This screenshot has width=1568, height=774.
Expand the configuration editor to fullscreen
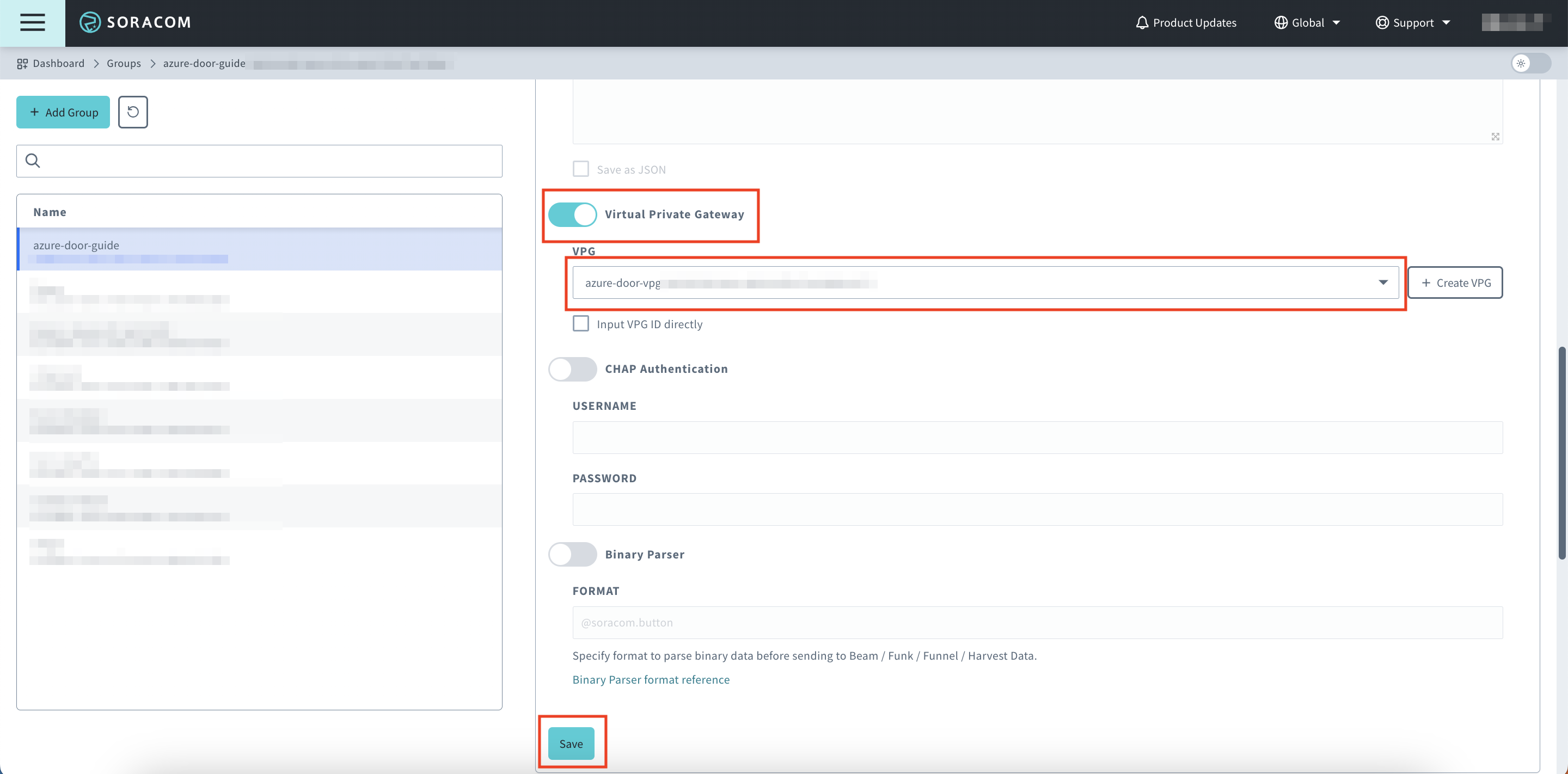[1496, 137]
